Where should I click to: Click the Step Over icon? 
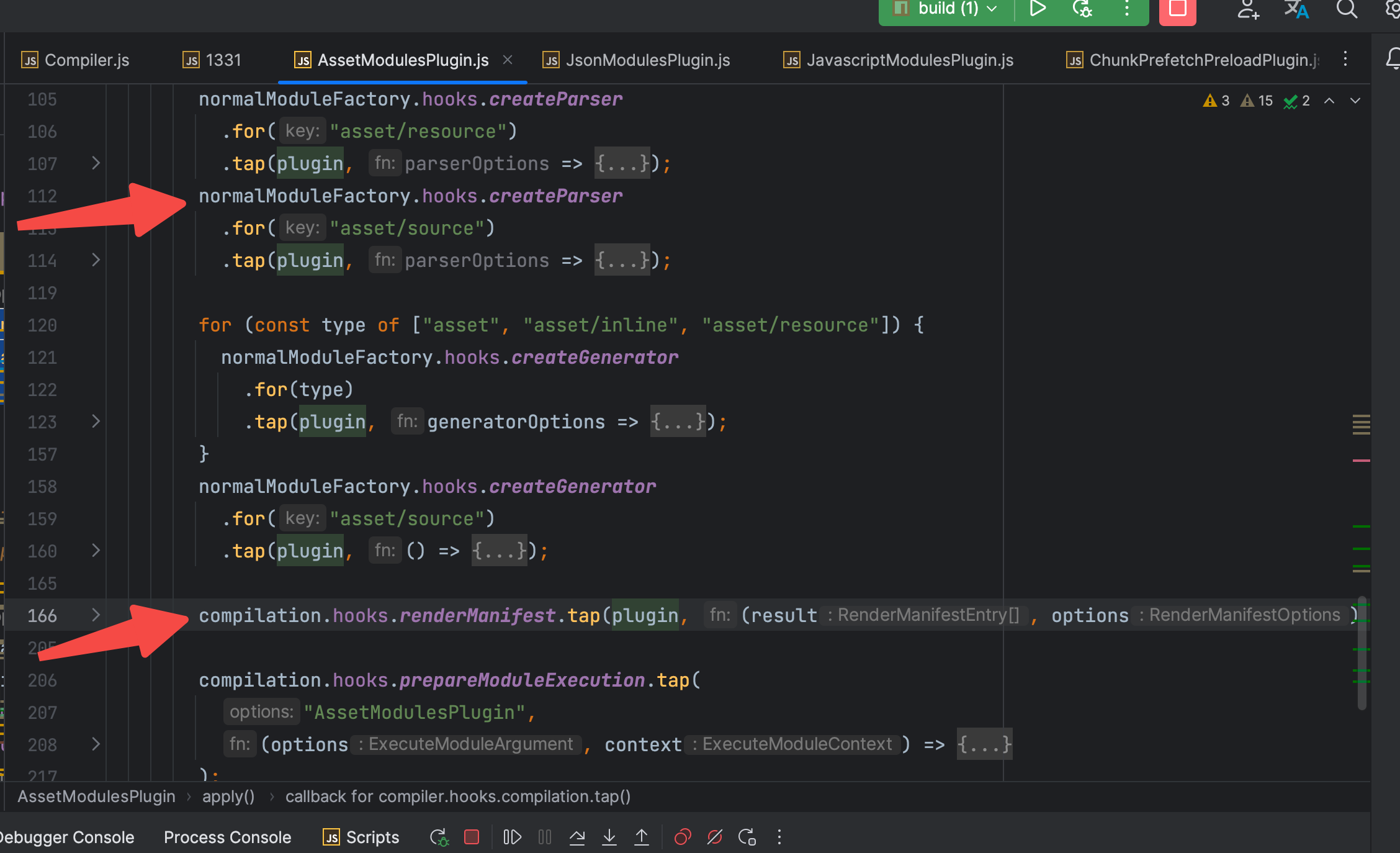pyautogui.click(x=577, y=837)
